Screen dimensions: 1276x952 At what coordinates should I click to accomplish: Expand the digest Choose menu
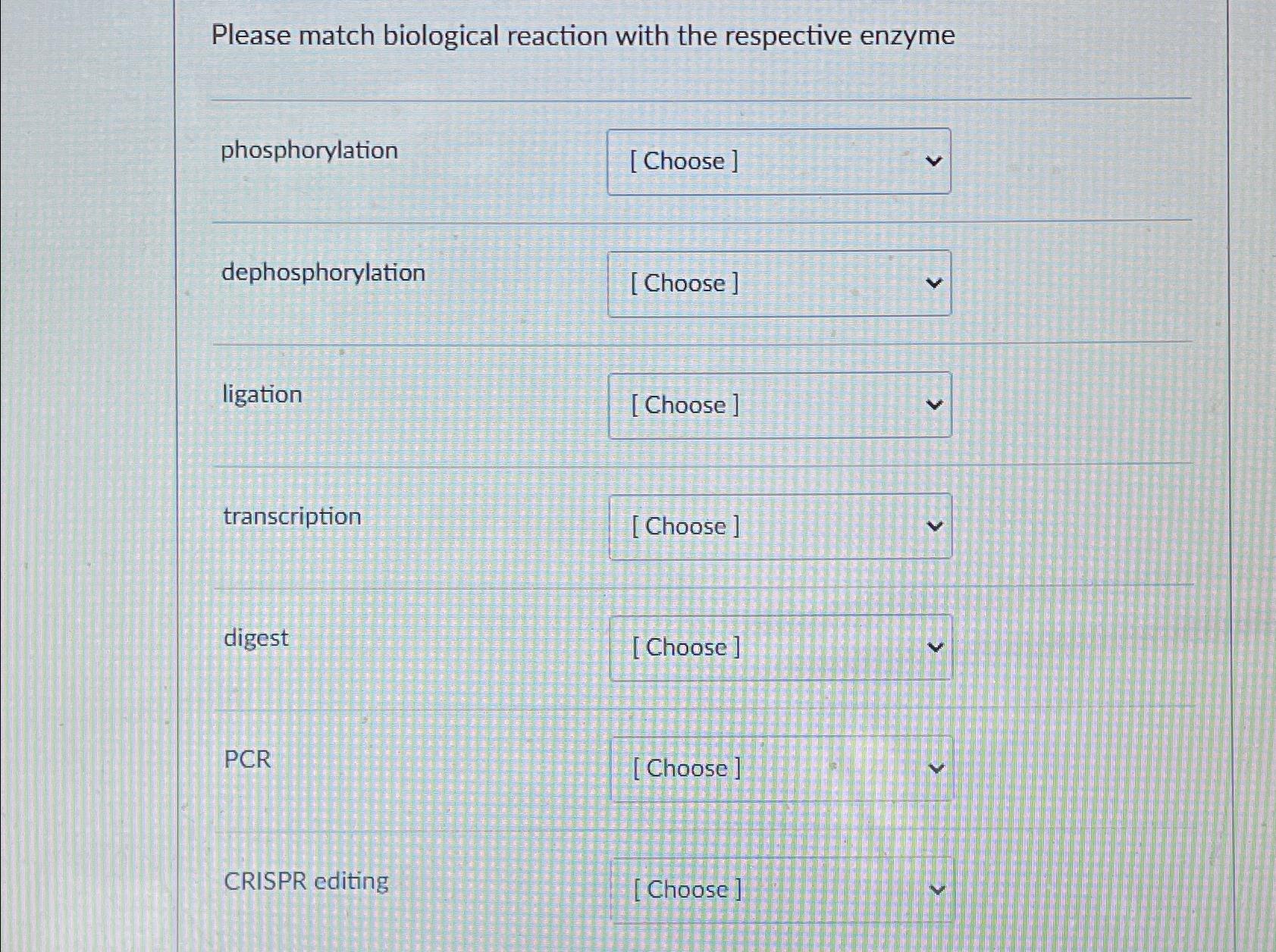779,647
